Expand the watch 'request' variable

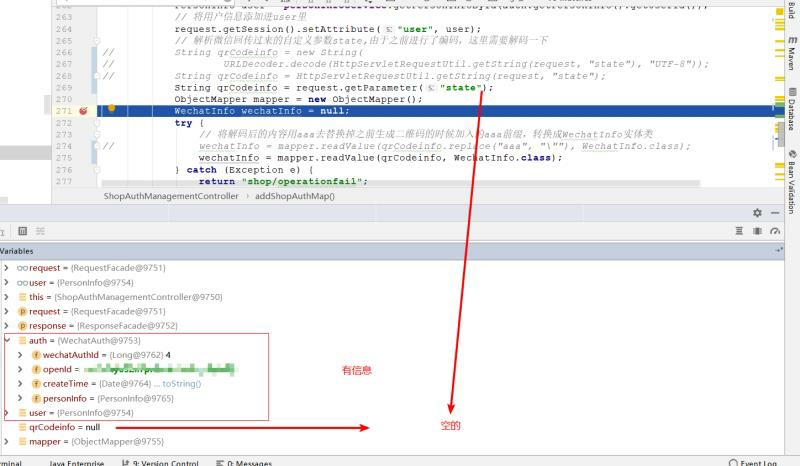(x=6, y=267)
